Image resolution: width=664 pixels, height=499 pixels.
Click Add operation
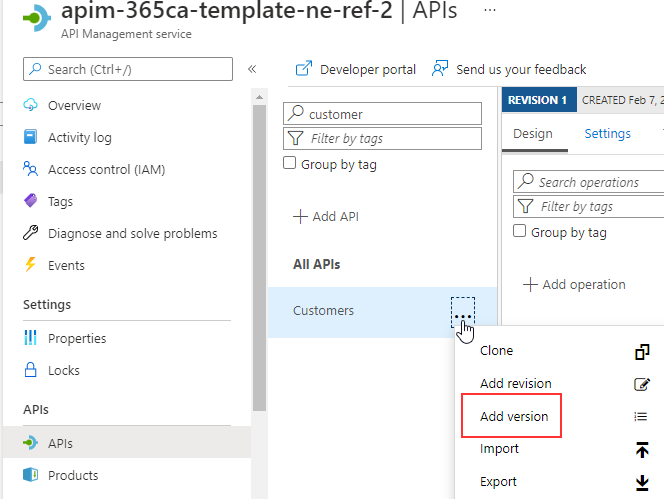(574, 285)
